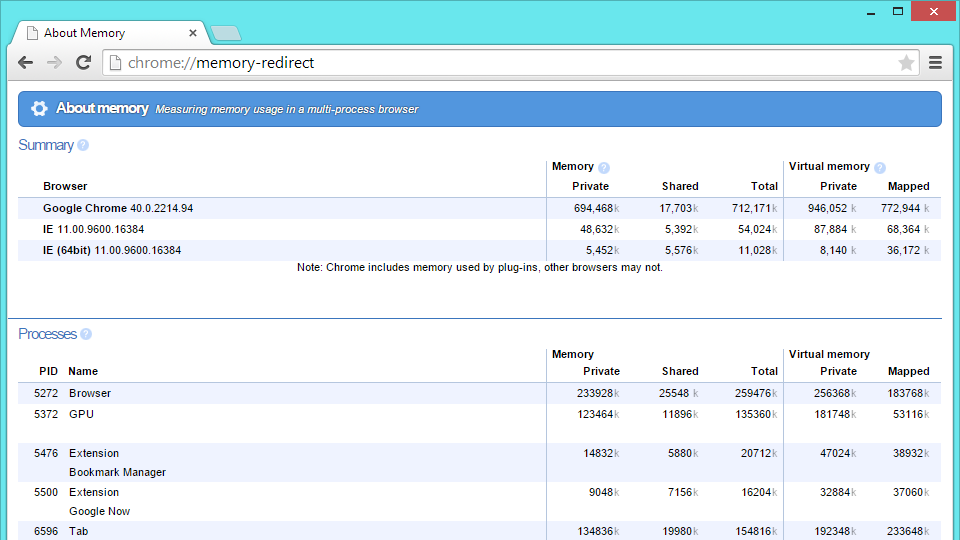This screenshot has width=960, height=540.
Task: Click the Browser process row with PID 5272
Action: click(90, 393)
